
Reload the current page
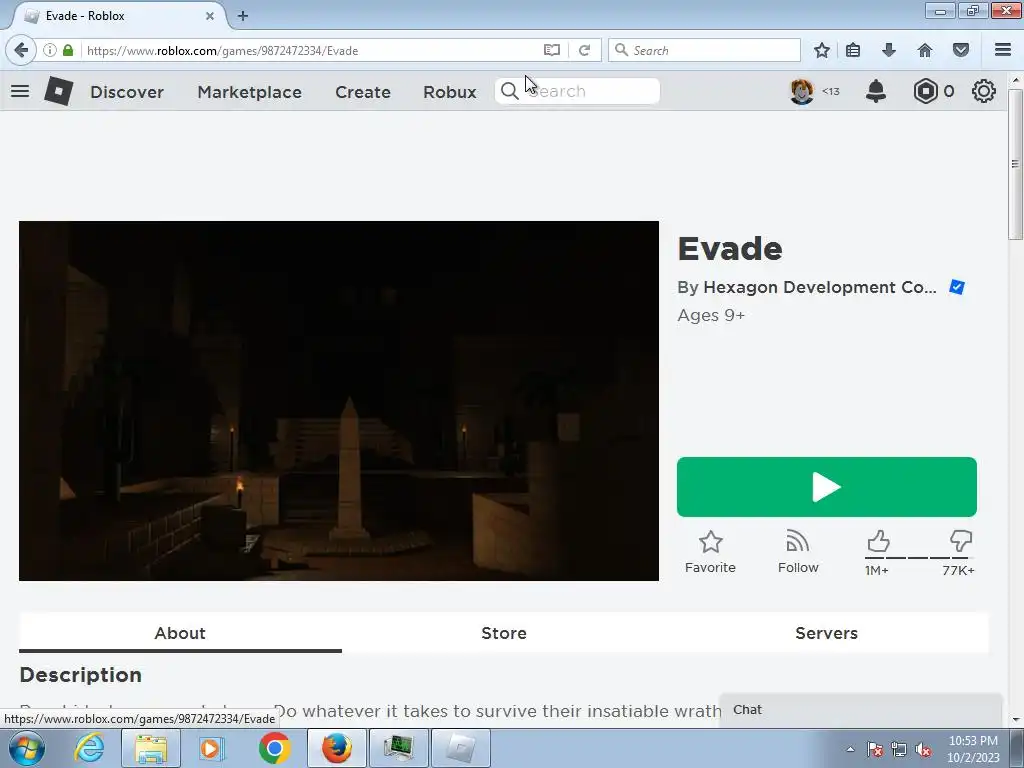[x=584, y=50]
